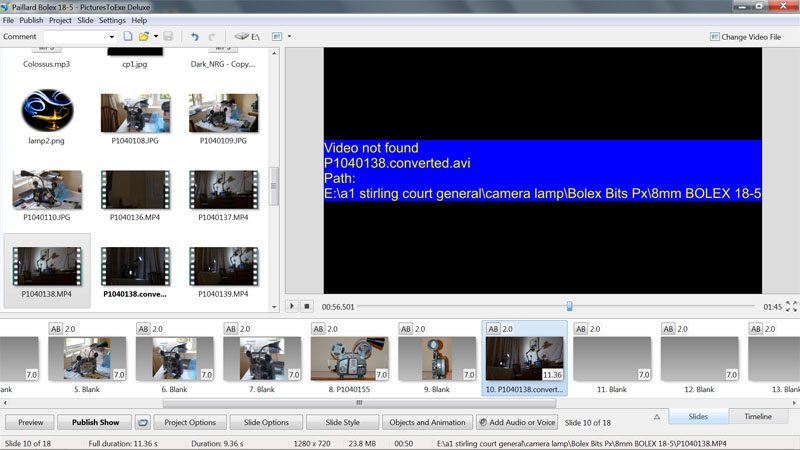The height and width of the screenshot is (450, 800).
Task: Select the E:\ drive icon
Action: (x=247, y=36)
